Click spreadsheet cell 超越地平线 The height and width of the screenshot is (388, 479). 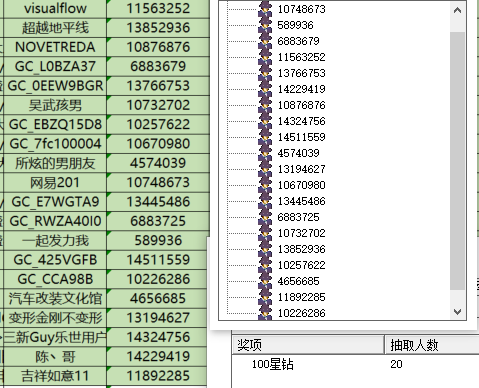coord(55,28)
